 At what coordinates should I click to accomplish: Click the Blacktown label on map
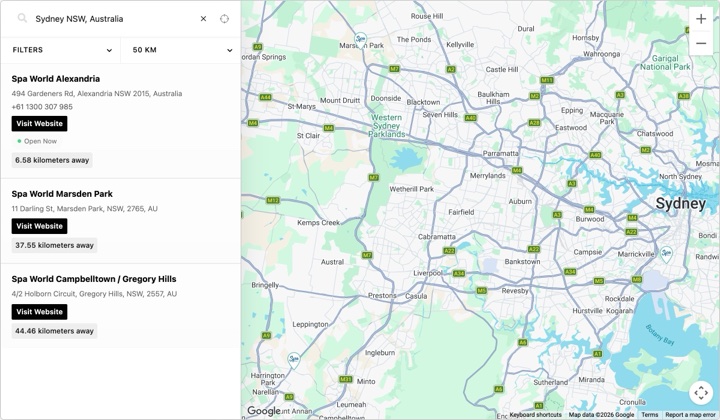[423, 102]
